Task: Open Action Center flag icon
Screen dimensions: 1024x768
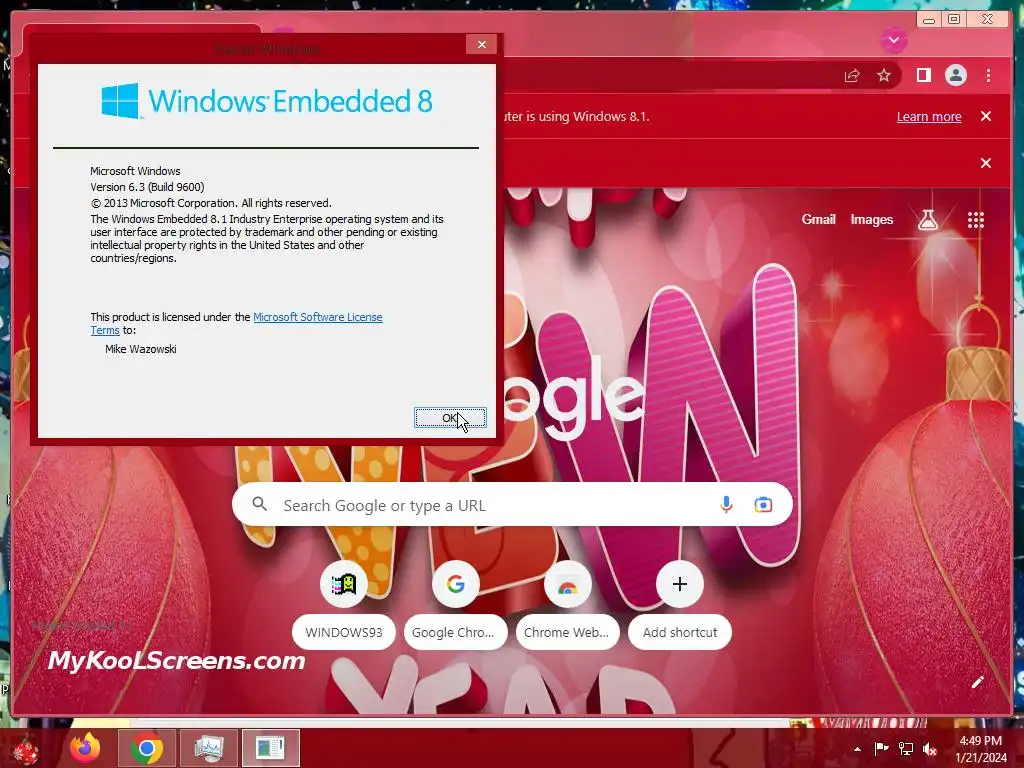Action: click(x=881, y=748)
